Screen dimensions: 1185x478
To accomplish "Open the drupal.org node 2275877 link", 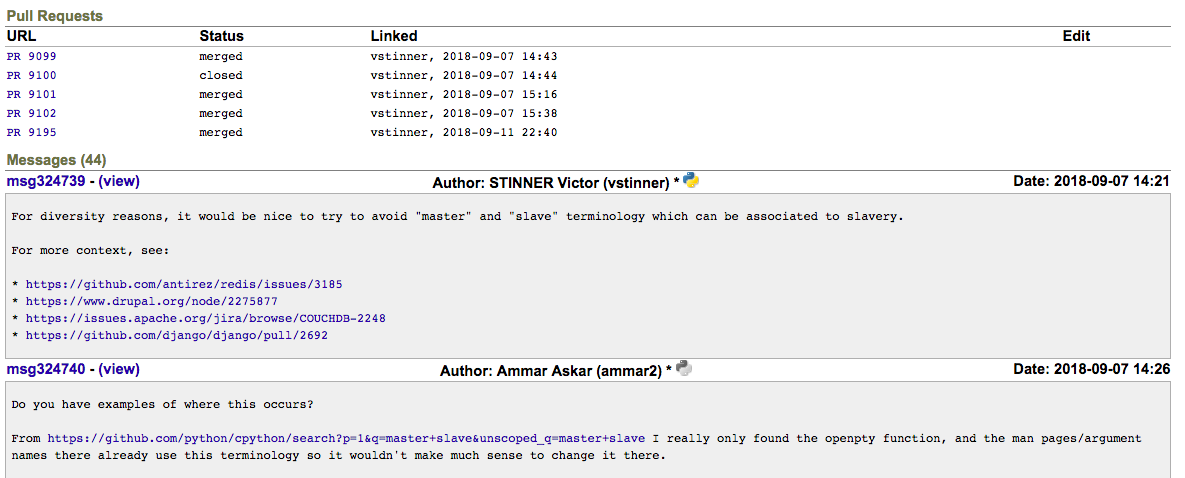I will point(152,302).
